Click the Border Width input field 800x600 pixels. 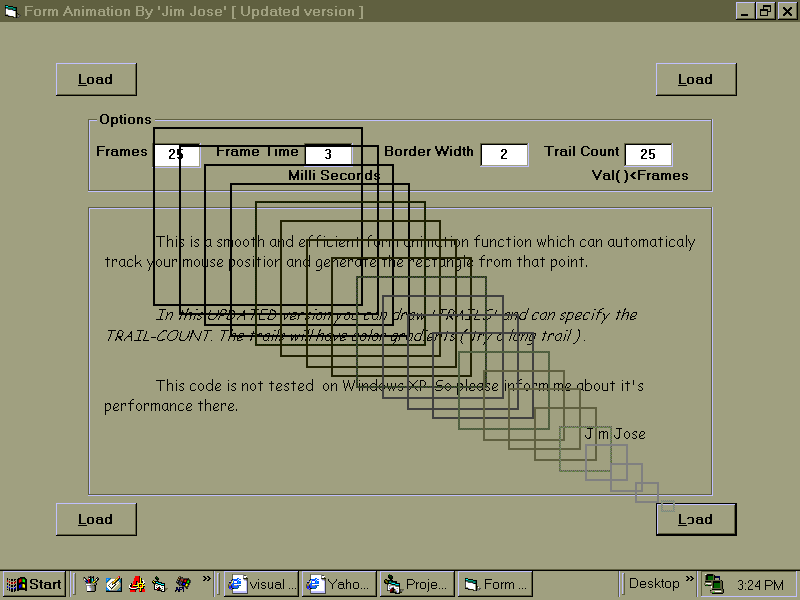[504, 154]
